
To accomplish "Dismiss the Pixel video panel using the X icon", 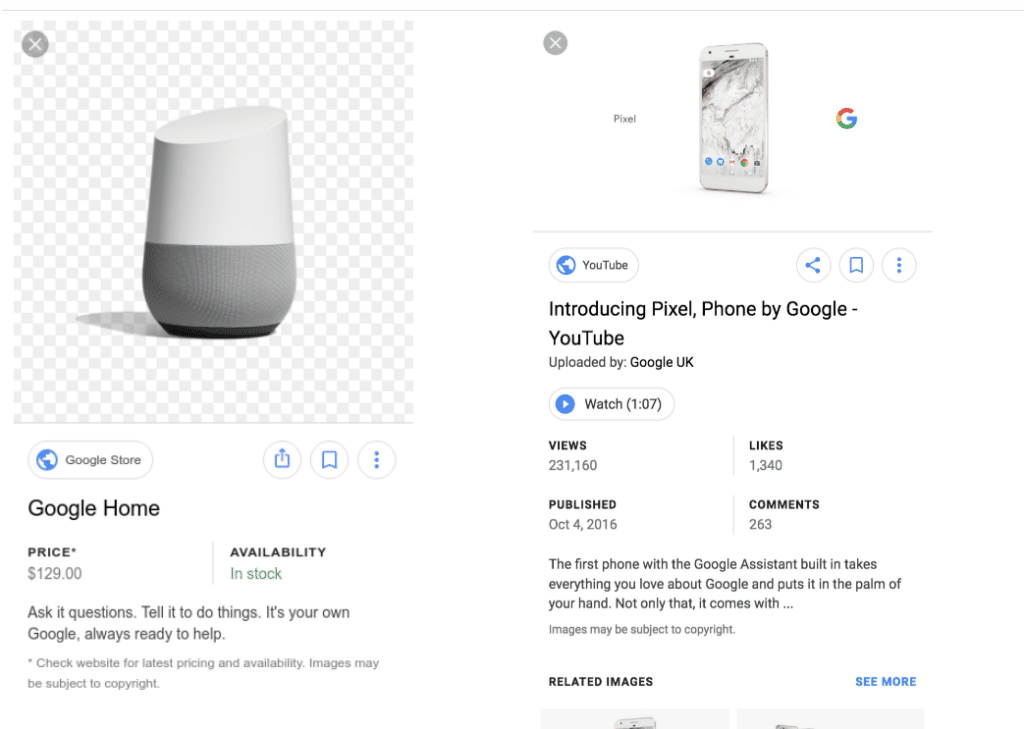I will click(555, 42).
